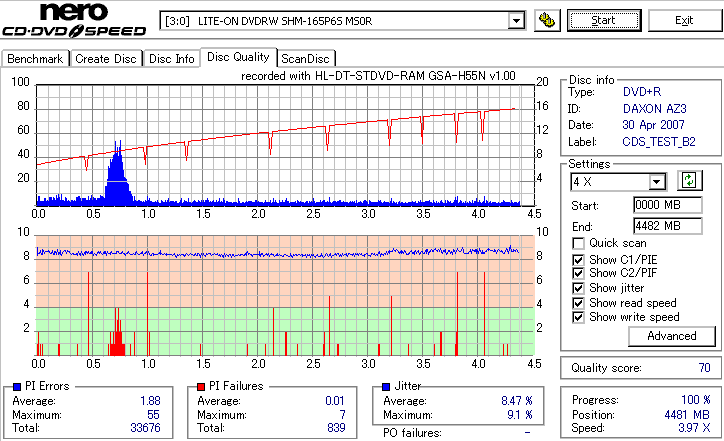Viewport: 724px width, 441px height.
Task: Click the Exit button
Action: pyautogui.click(x=684, y=20)
